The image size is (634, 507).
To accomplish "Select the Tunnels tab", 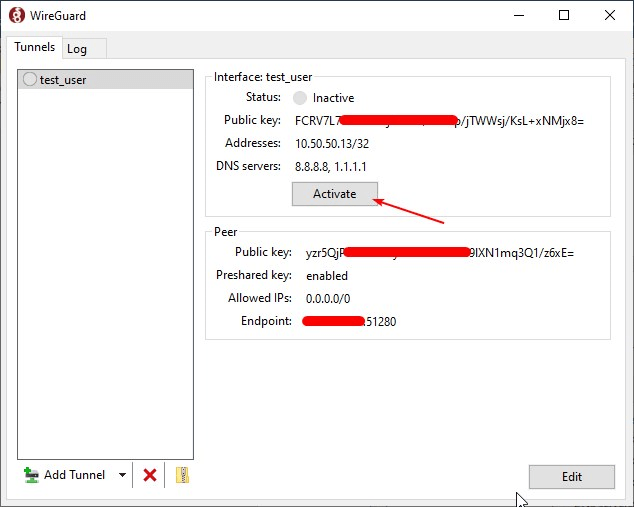I will click(34, 47).
